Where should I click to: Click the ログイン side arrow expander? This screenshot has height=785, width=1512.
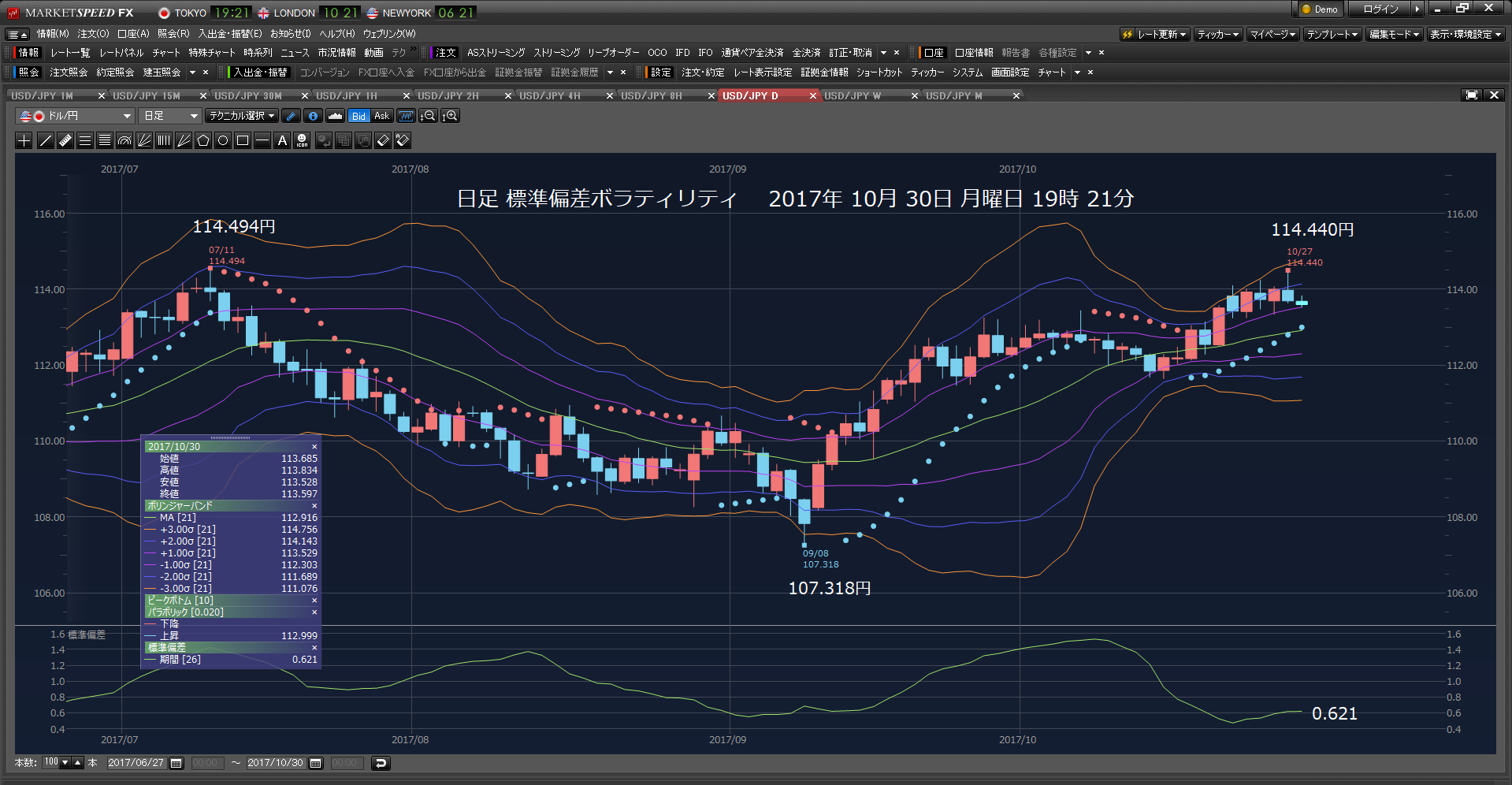point(1418,9)
